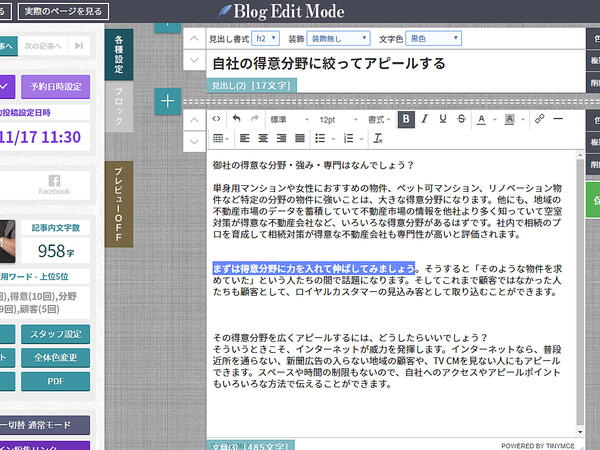Image resolution: width=600 pixels, height=450 pixels.
Task: Click the source code icon in editor toolbar
Action: click(217, 119)
